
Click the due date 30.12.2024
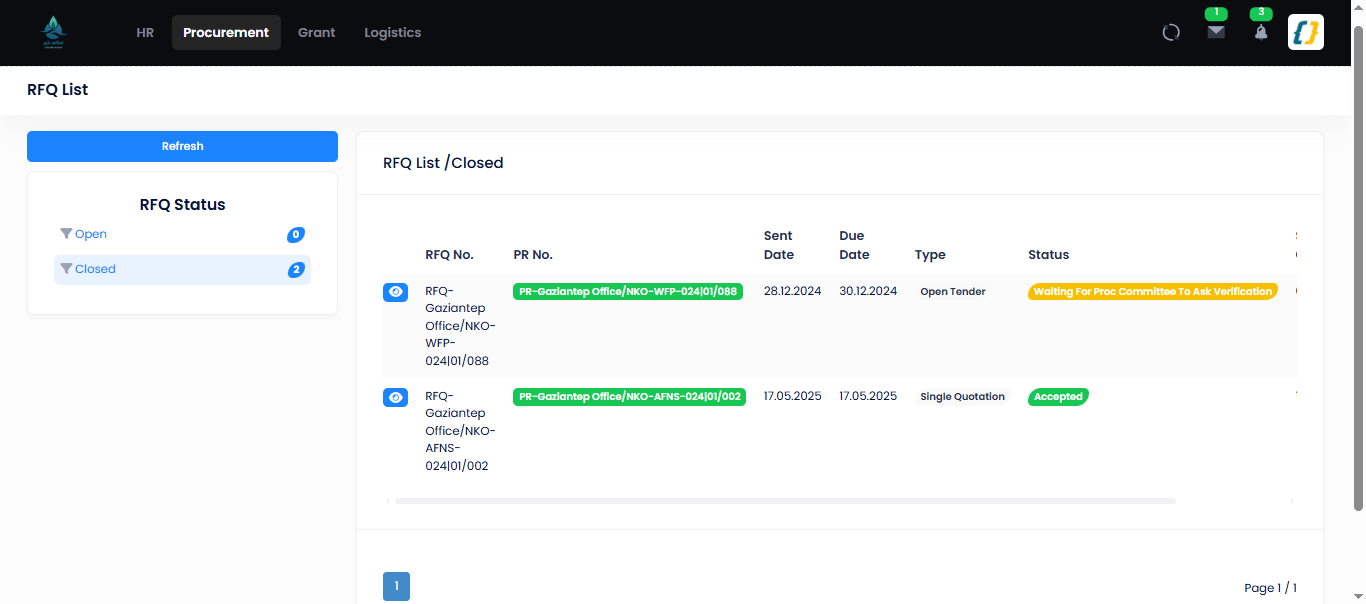(868, 291)
